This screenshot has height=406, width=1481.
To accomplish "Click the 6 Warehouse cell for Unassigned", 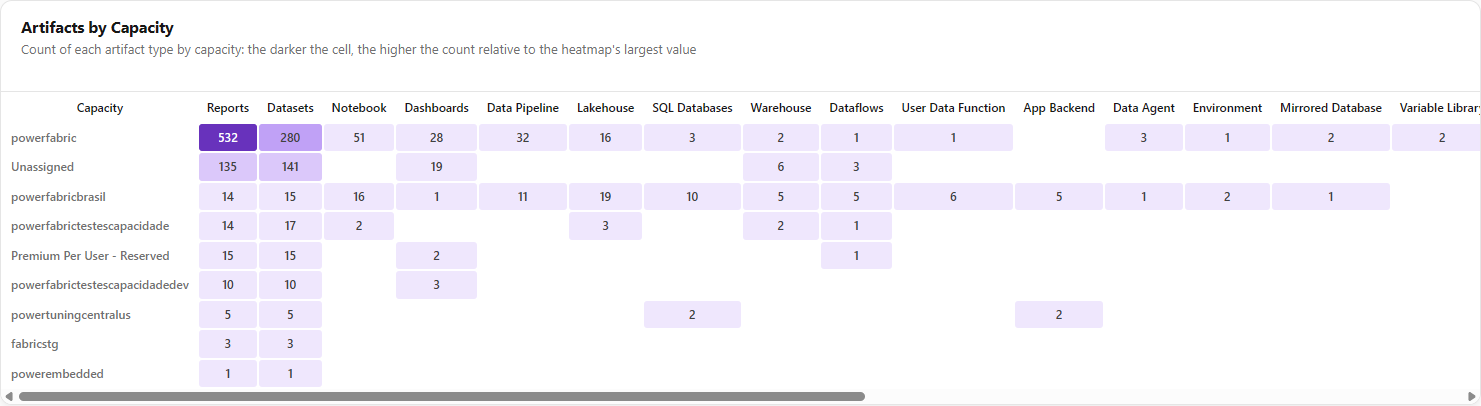I will point(781,167).
